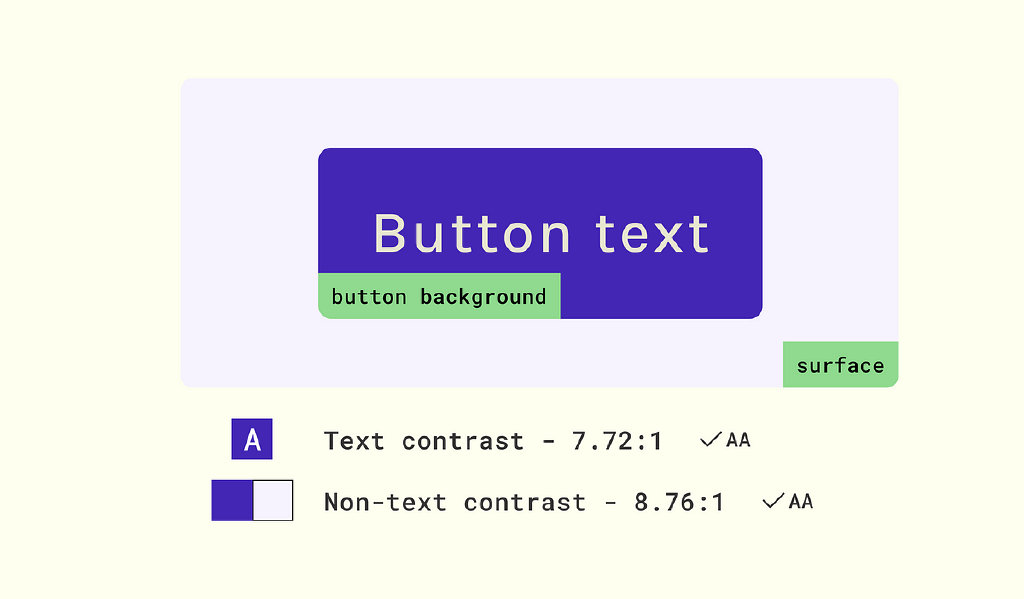The height and width of the screenshot is (599, 1024).
Task: Click the dash before the 8.76:1 ratio
Action: (610, 502)
